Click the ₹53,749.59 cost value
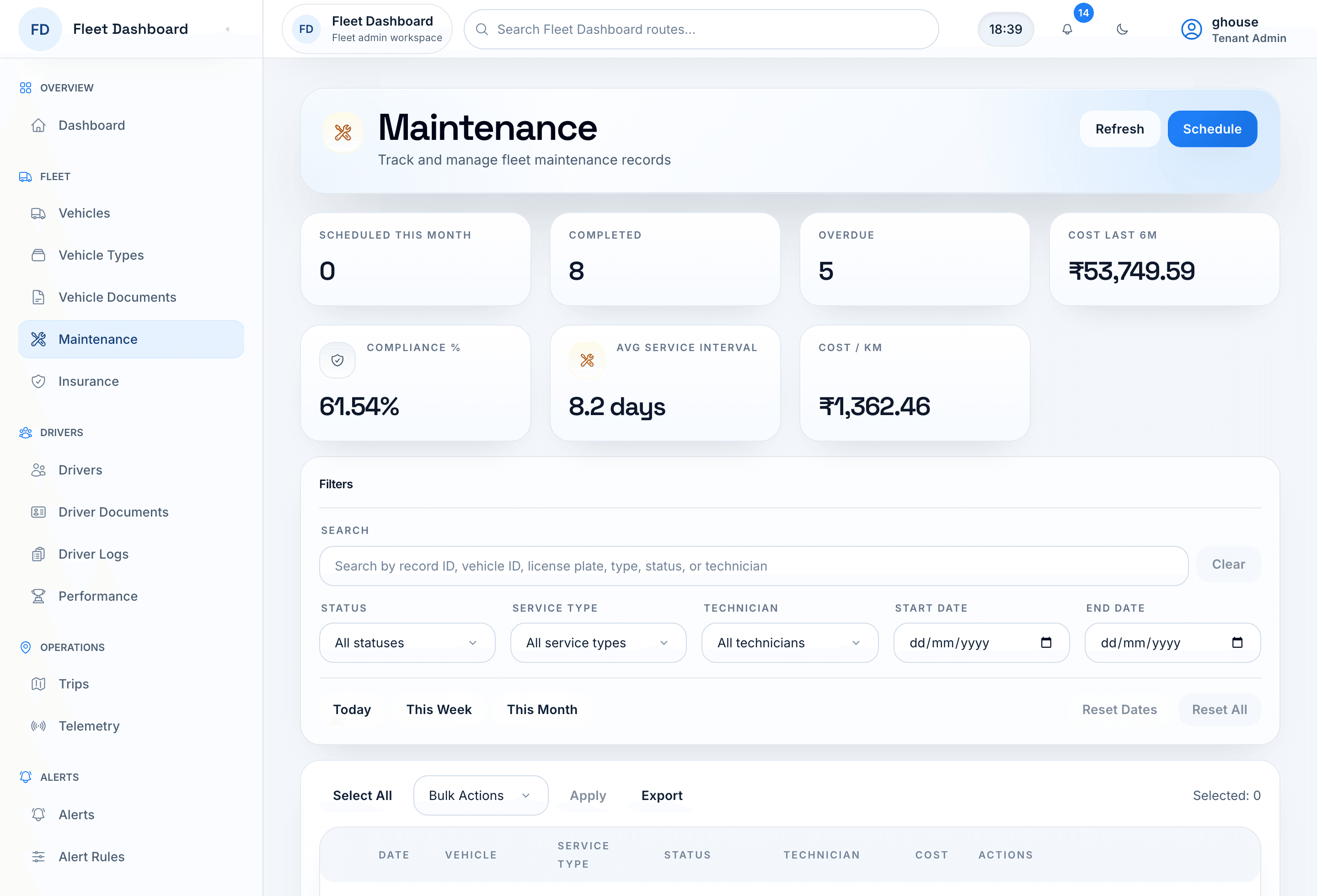Screen dimensions: 1317x896 (1131, 271)
